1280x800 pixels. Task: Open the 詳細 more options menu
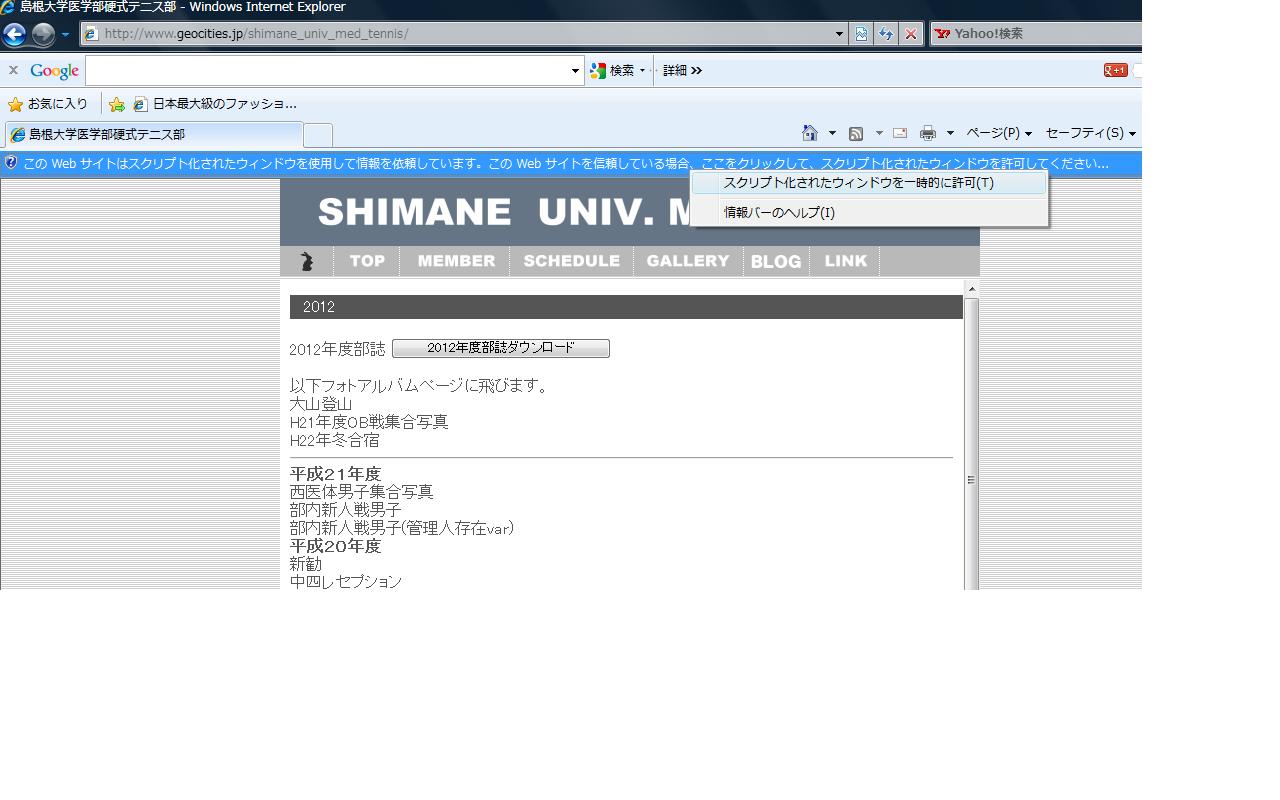pos(682,70)
